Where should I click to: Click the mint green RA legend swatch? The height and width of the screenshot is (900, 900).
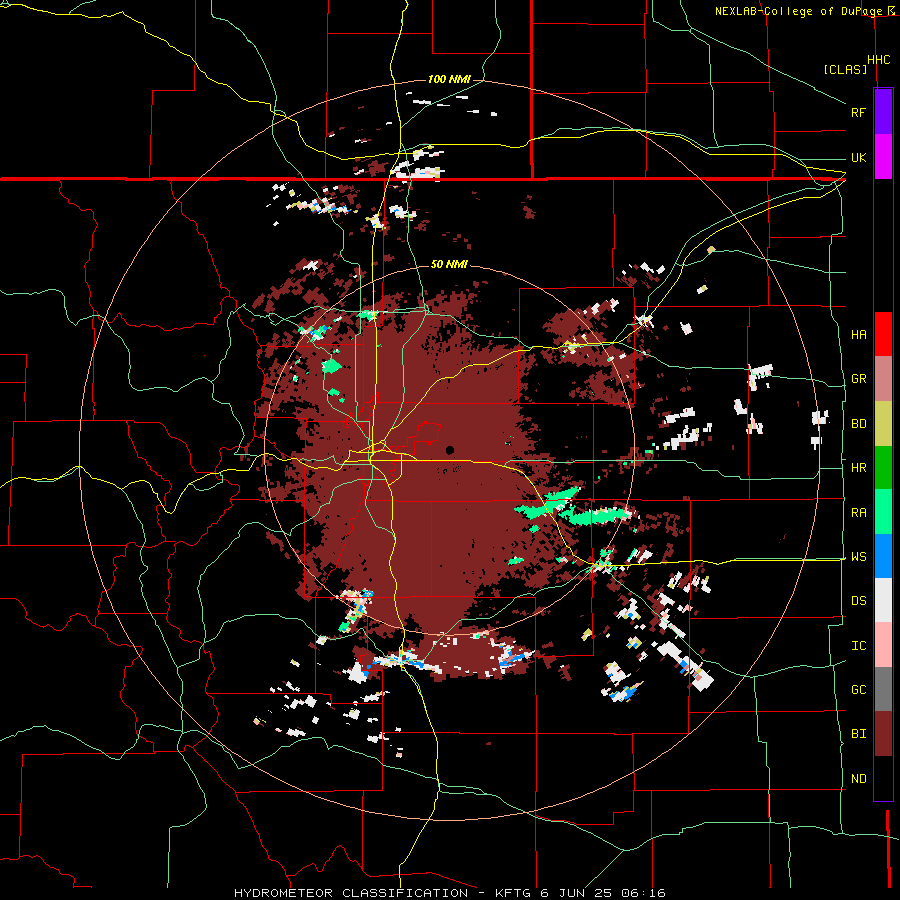(883, 512)
